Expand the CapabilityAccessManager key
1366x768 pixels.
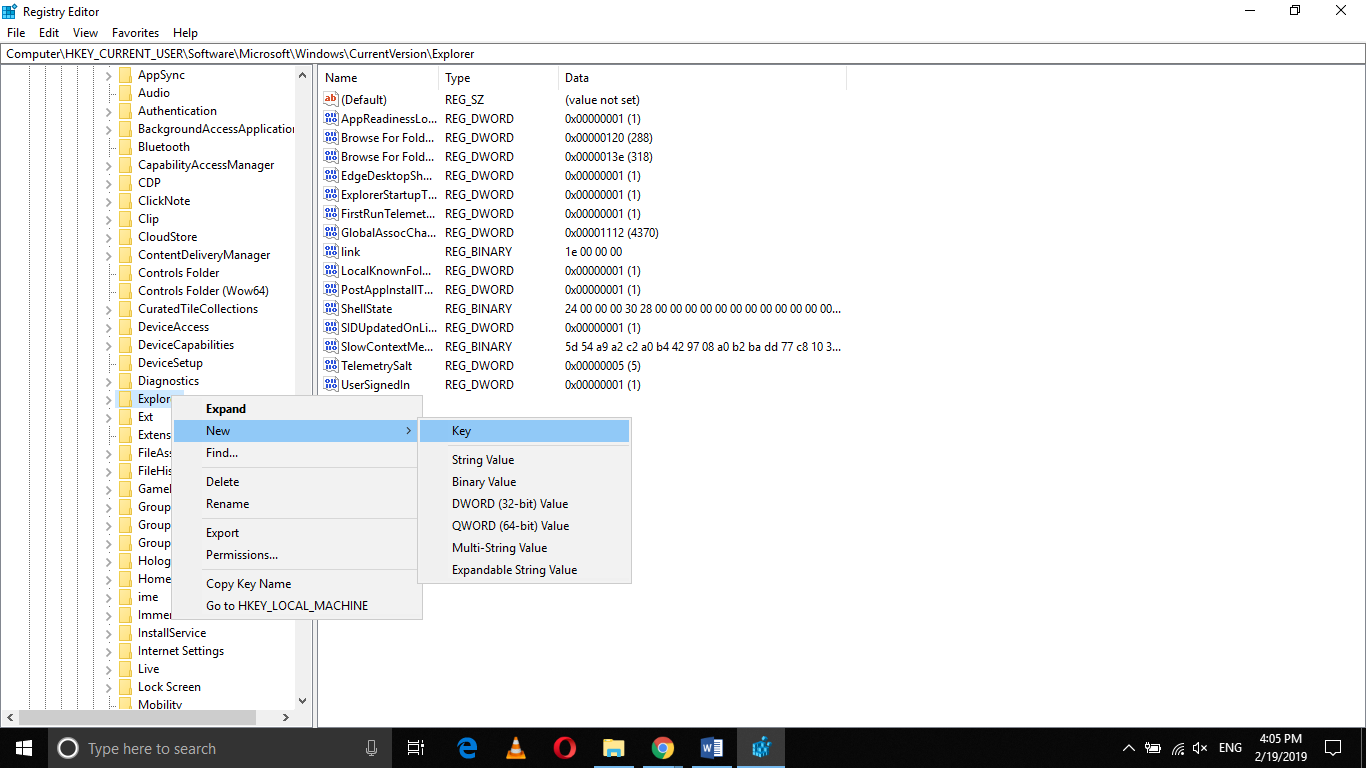(x=109, y=165)
